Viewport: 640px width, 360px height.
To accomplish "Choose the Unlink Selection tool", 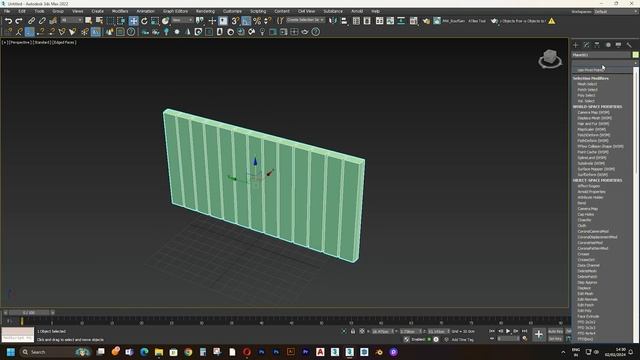I will coord(42,21).
